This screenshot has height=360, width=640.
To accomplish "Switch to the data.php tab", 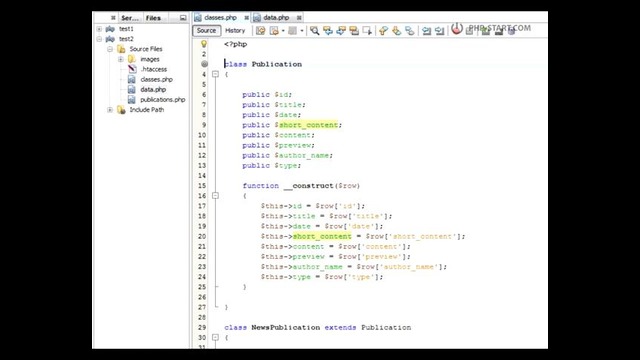I will (276, 18).
